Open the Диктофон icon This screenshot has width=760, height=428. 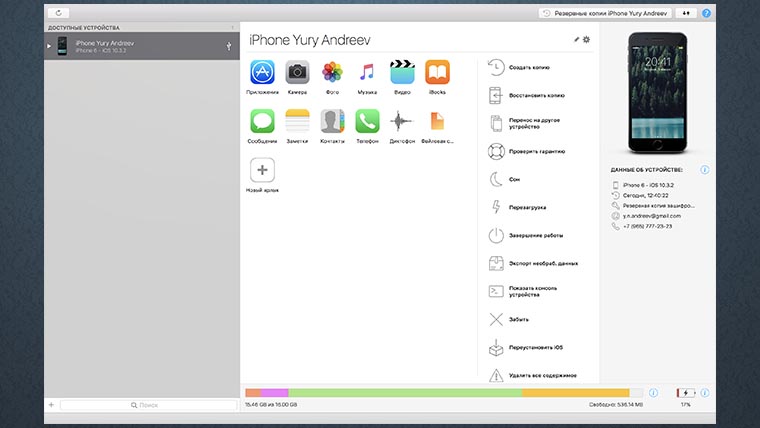click(x=402, y=121)
